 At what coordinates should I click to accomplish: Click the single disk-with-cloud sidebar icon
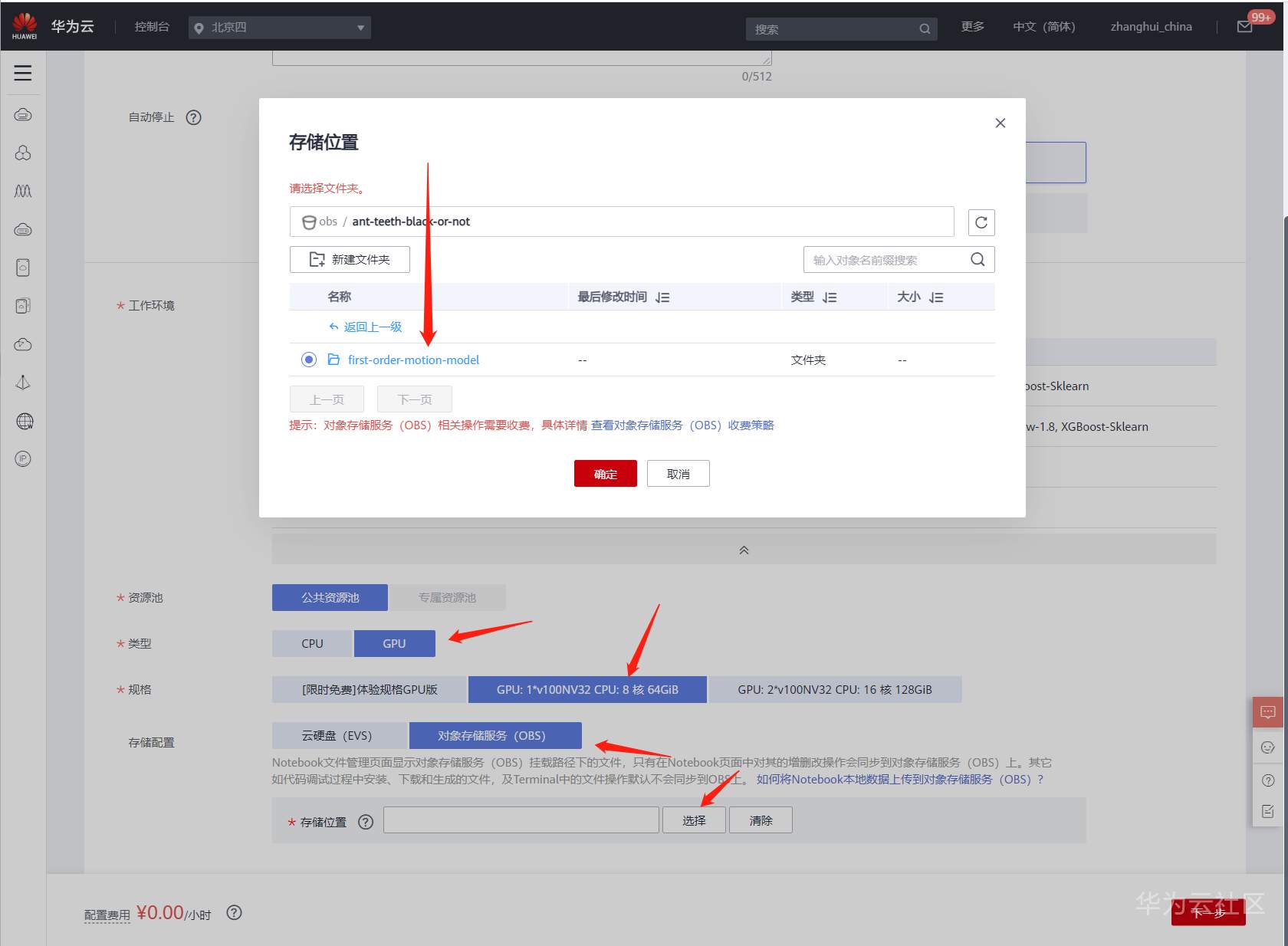point(23,268)
